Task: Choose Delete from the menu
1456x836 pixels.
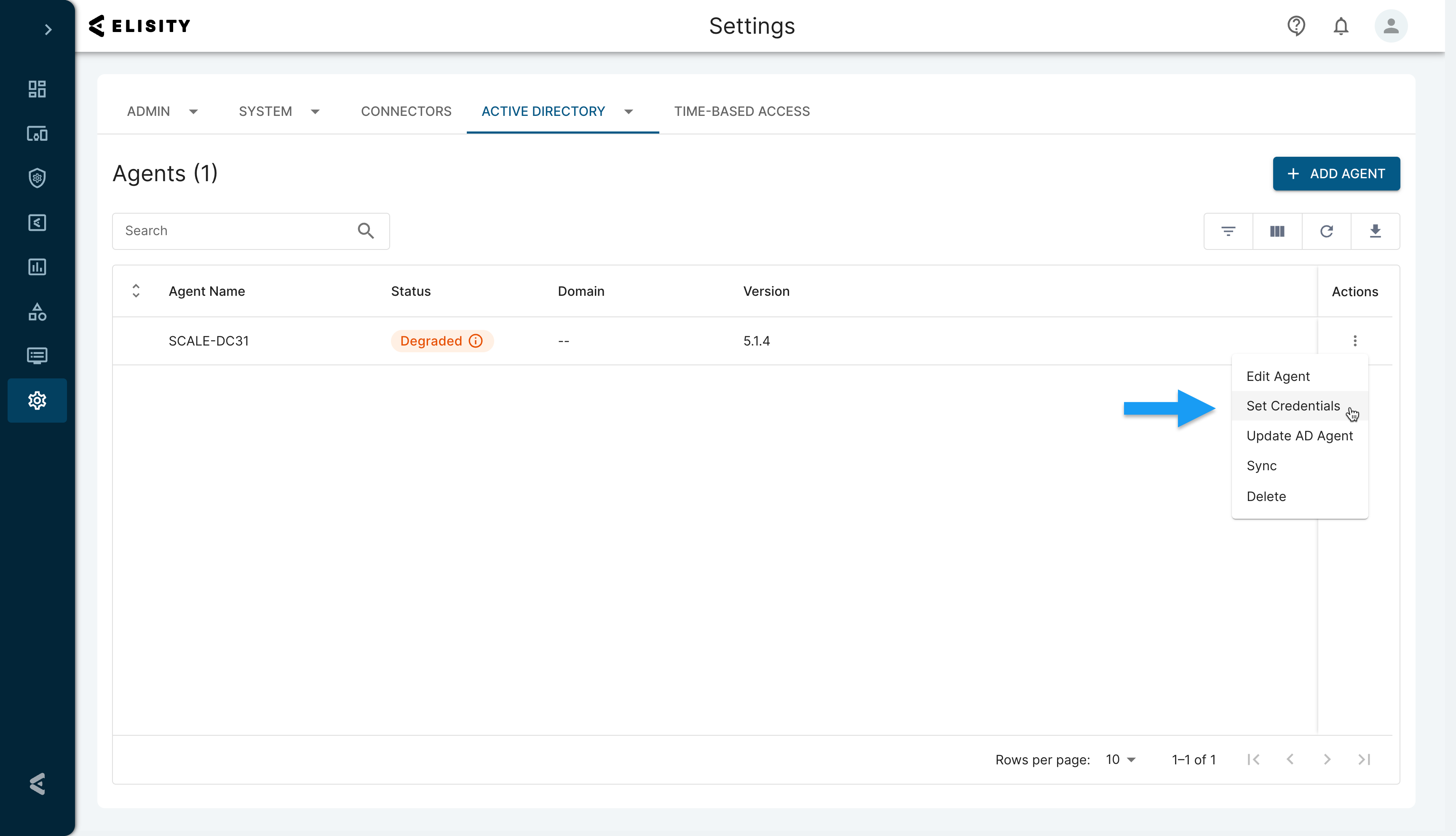Action: pyautogui.click(x=1300, y=496)
